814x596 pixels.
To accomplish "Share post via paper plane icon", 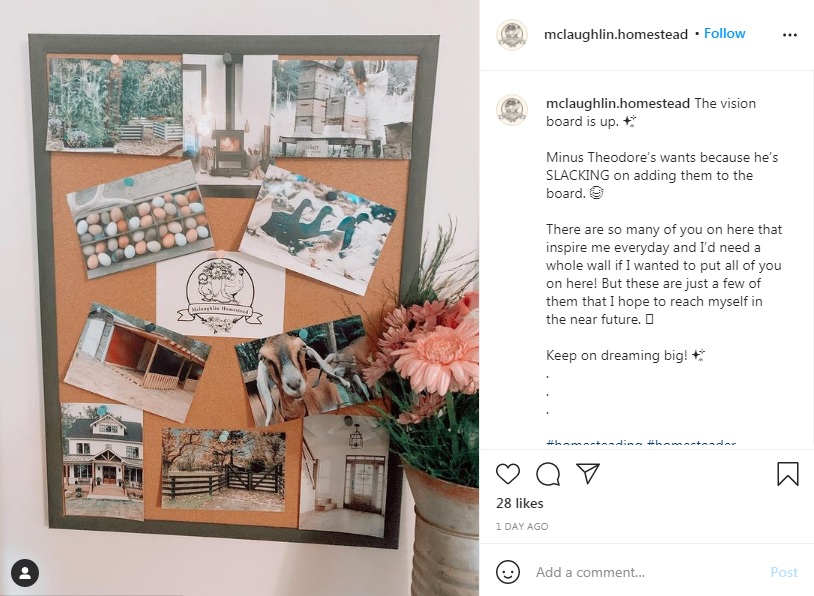I will point(588,473).
